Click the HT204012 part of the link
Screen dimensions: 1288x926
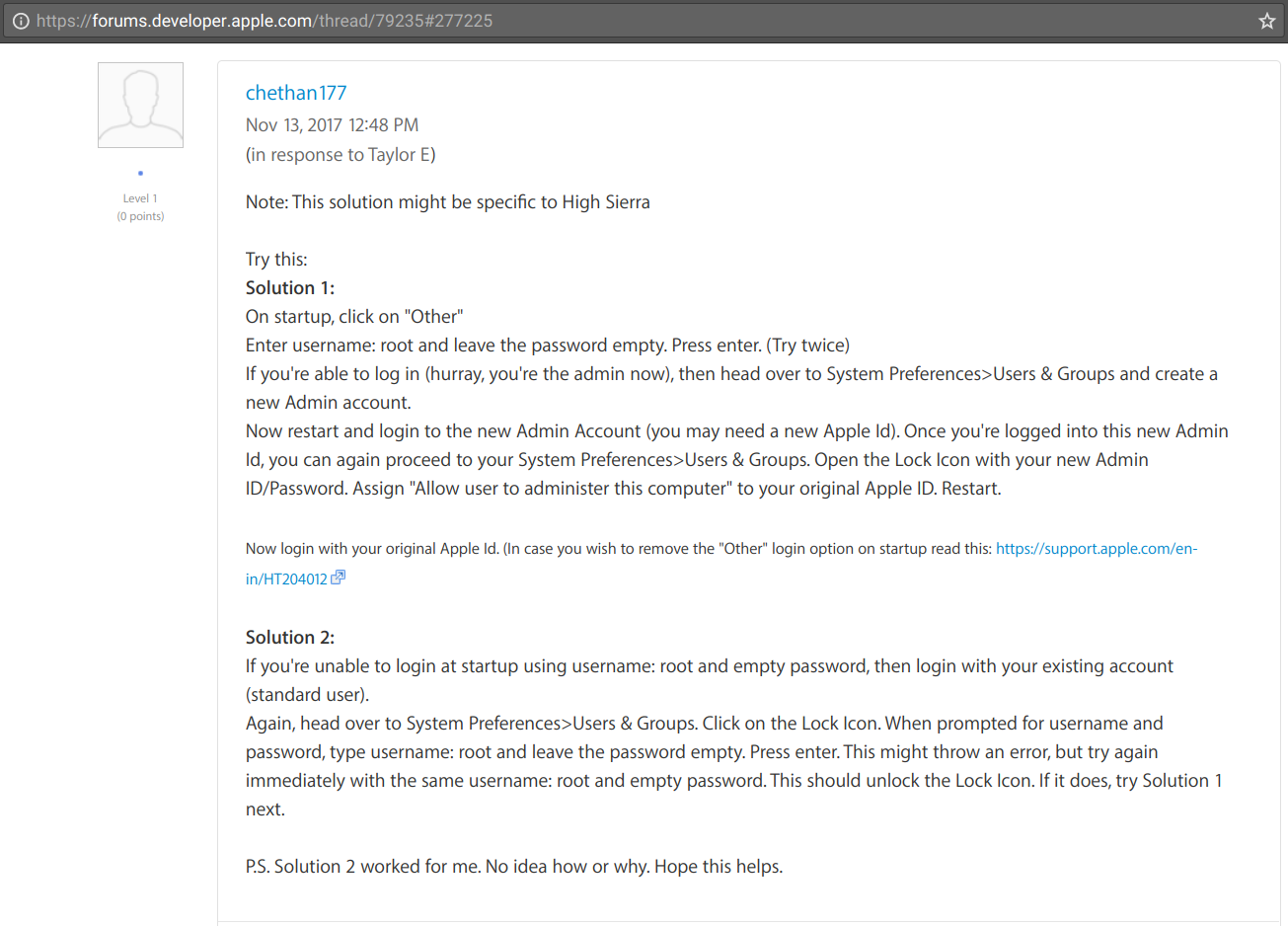click(286, 579)
